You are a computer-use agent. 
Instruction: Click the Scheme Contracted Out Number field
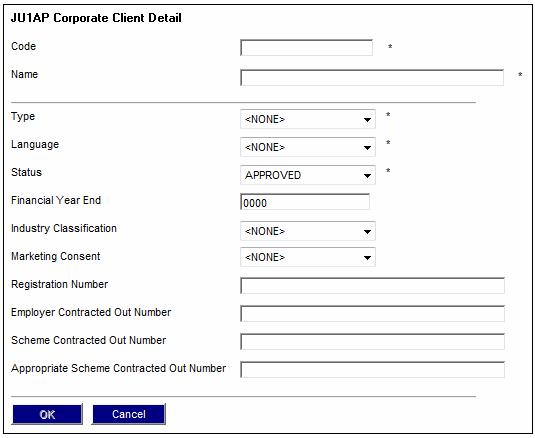(x=372, y=341)
